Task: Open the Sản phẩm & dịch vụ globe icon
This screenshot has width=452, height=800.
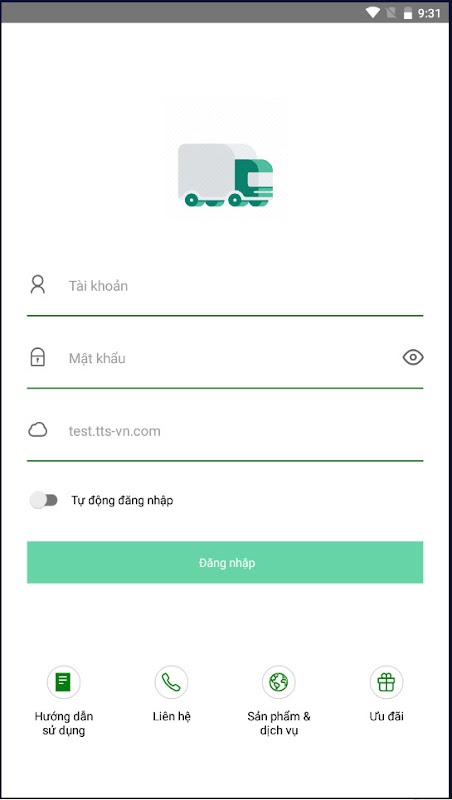Action: click(x=279, y=682)
